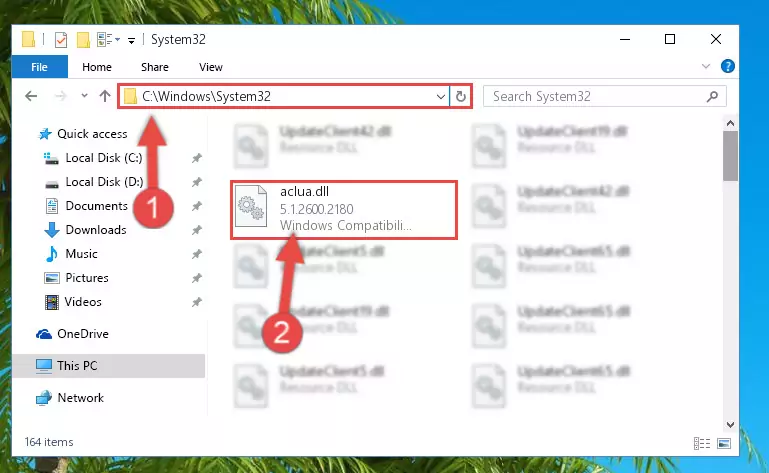The image size is (769, 473).
Task: Open Local Disk (C:) in sidebar
Action: click(103, 158)
